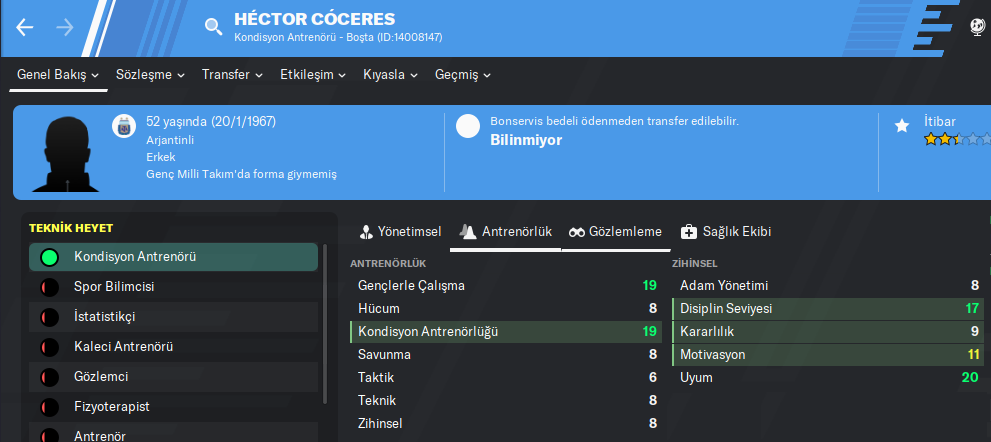Click the white circle club icon
Viewport: 991px width, 442px height.
[x=467, y=126]
